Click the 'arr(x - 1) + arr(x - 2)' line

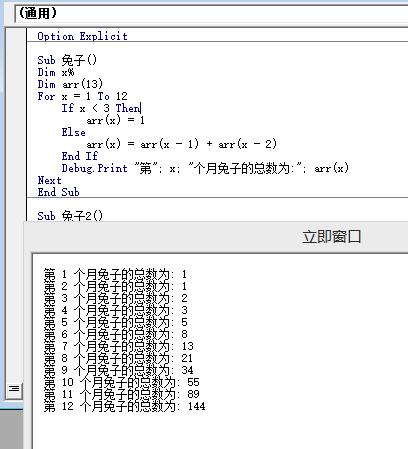point(181,144)
